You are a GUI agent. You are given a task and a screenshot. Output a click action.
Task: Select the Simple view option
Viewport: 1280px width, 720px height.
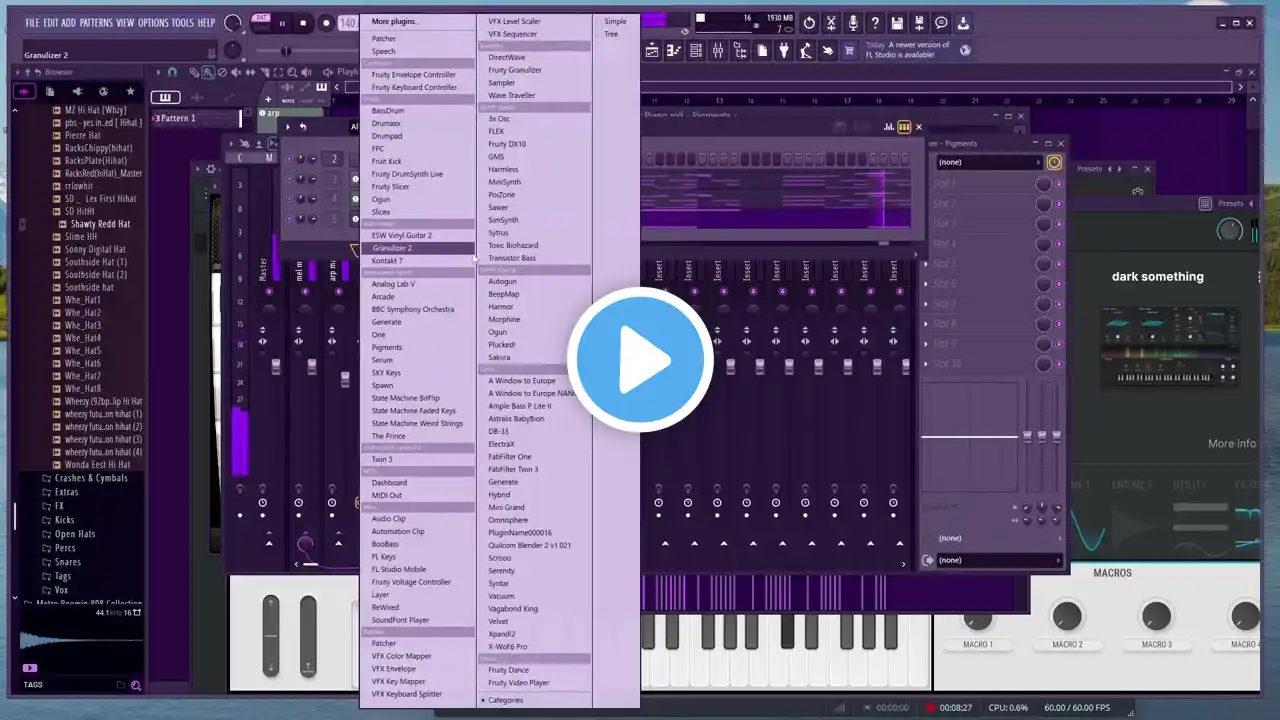click(616, 21)
